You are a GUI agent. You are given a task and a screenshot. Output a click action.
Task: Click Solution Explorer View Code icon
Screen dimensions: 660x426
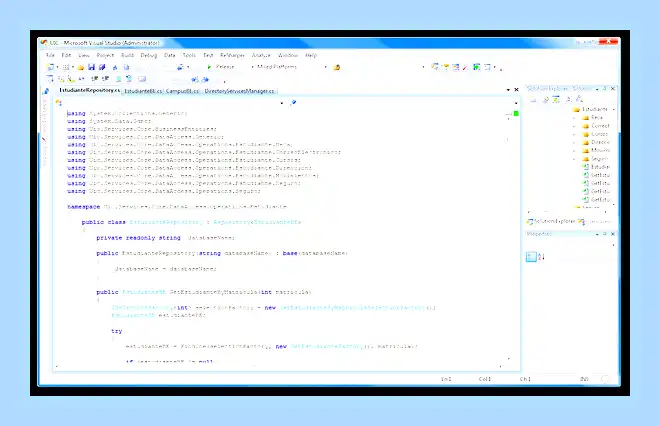pos(569,99)
